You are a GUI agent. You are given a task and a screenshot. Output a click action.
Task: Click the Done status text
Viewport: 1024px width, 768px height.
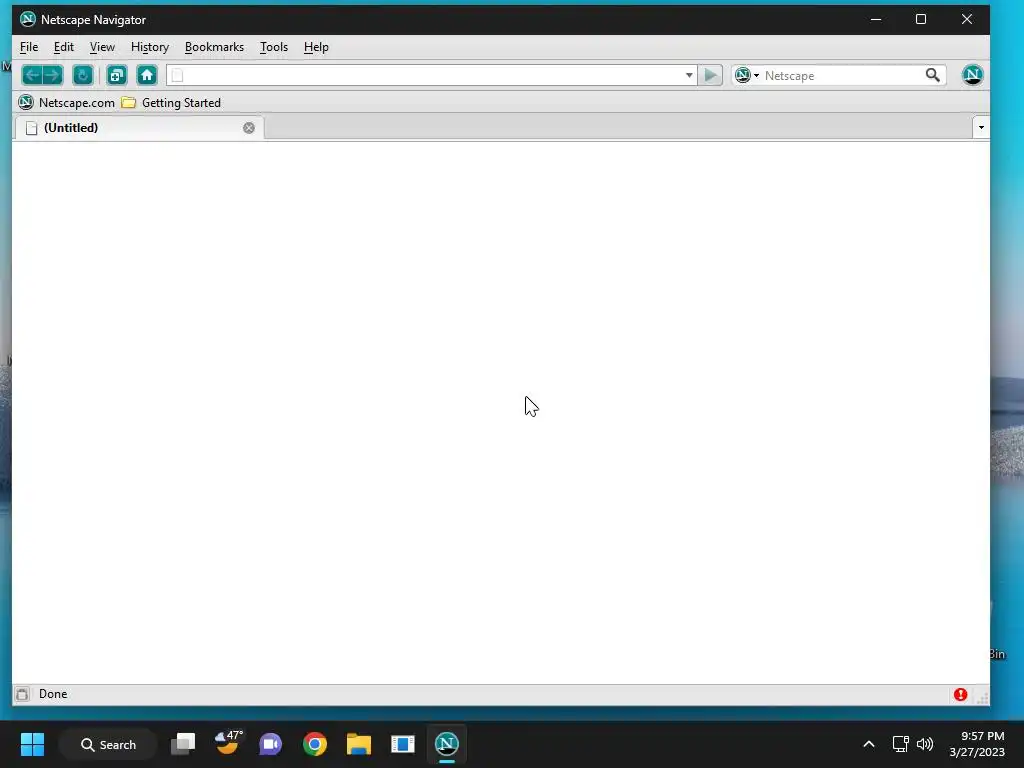[53, 694]
